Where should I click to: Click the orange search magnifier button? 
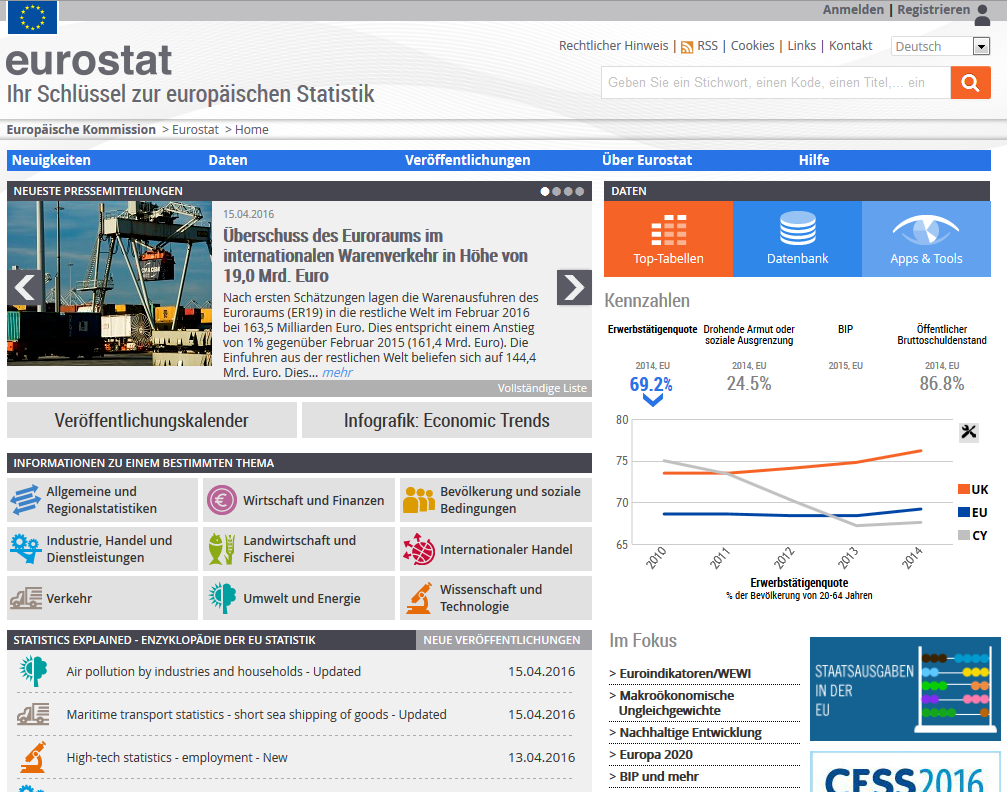[970, 82]
